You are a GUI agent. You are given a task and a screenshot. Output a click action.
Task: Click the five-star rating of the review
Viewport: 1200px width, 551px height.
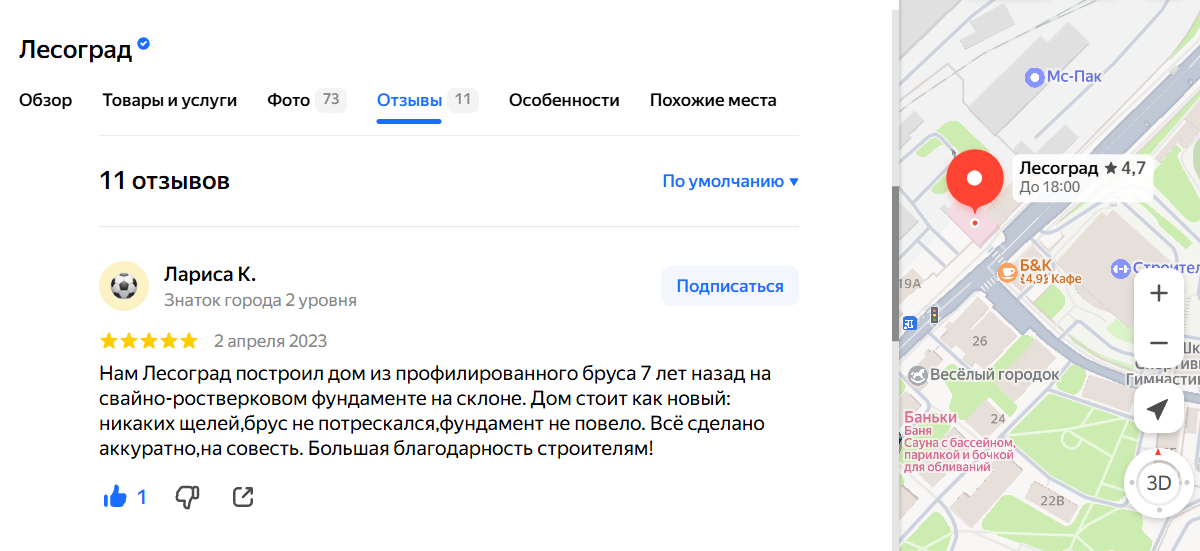click(x=149, y=341)
